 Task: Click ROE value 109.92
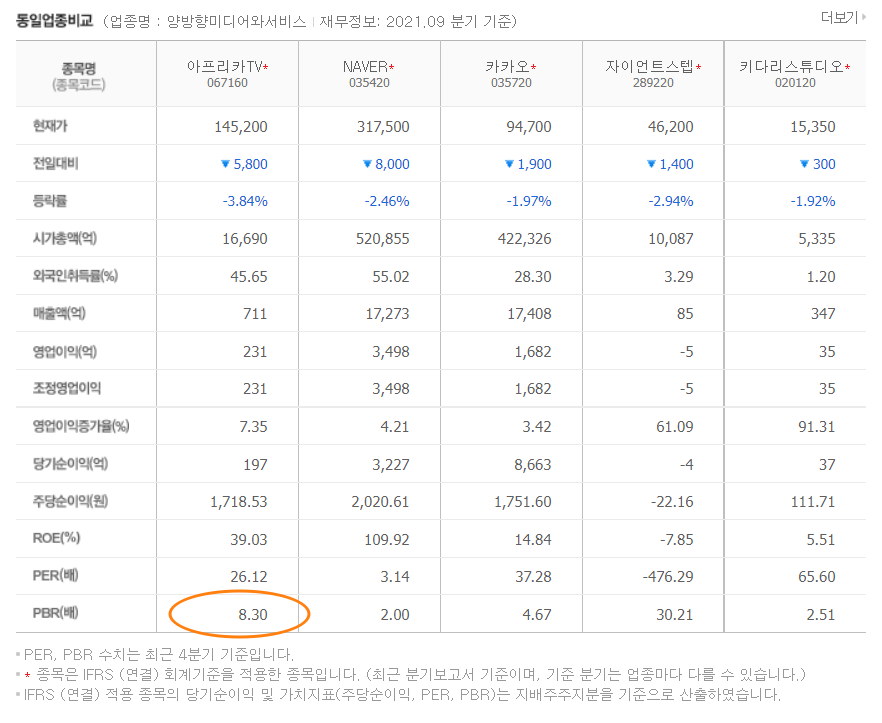click(x=387, y=540)
